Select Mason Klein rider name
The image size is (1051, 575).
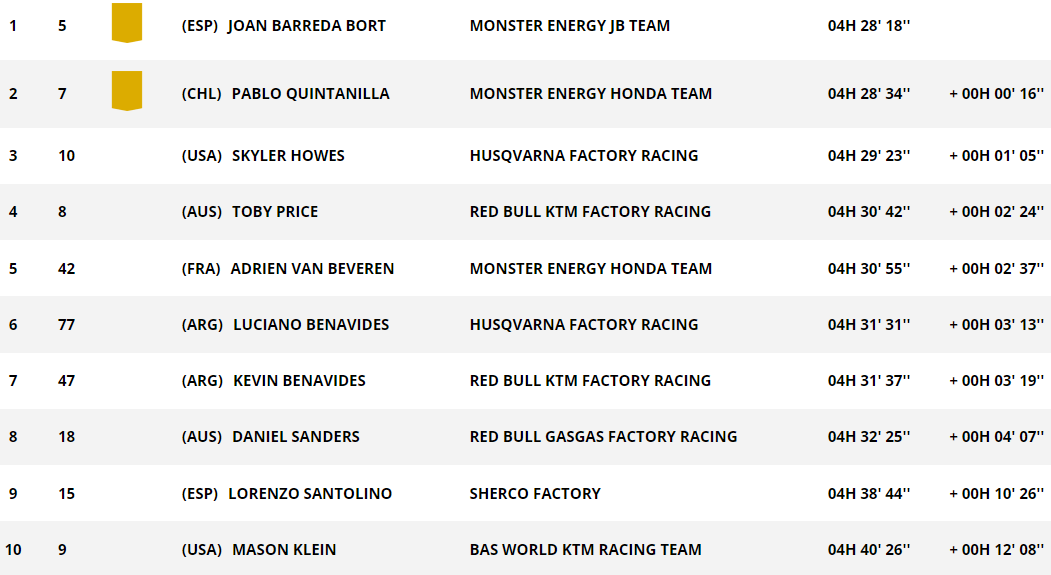click(284, 550)
